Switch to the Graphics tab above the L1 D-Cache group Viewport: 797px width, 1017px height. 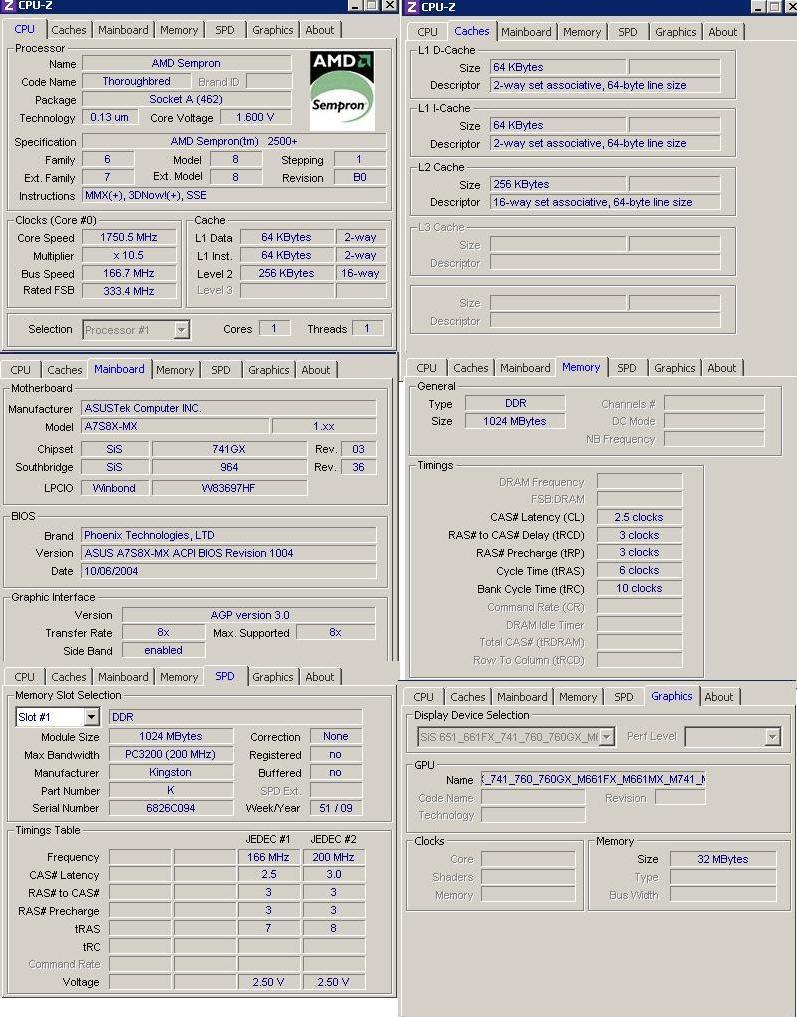[675, 32]
